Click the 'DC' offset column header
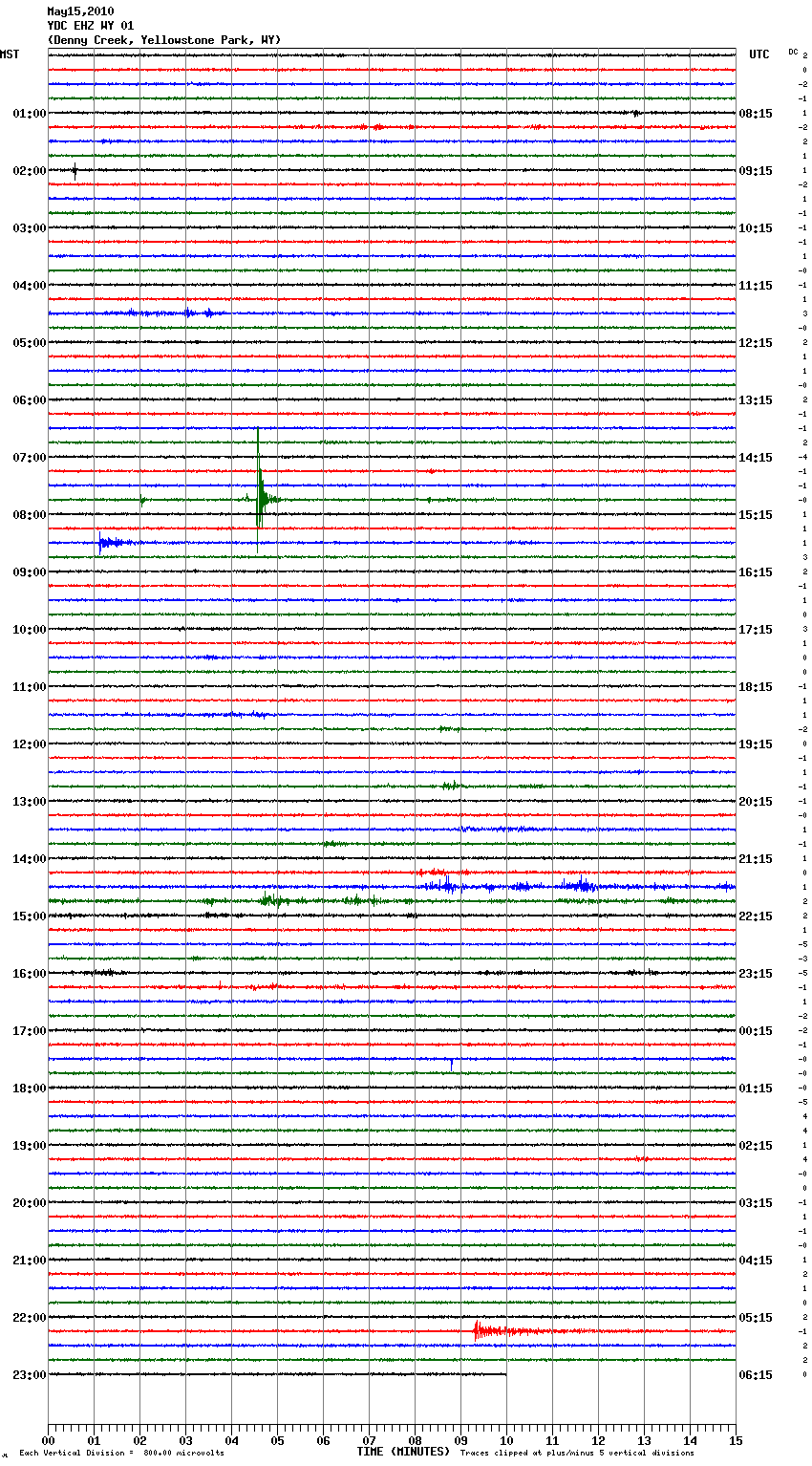Viewport: 812px width, 1466px height. tap(793, 52)
